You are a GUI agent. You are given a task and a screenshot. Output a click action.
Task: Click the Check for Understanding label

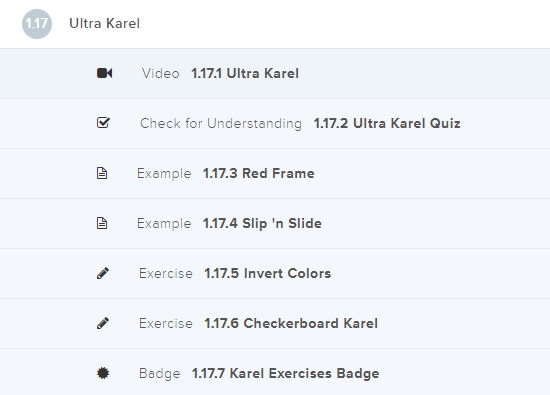221,123
